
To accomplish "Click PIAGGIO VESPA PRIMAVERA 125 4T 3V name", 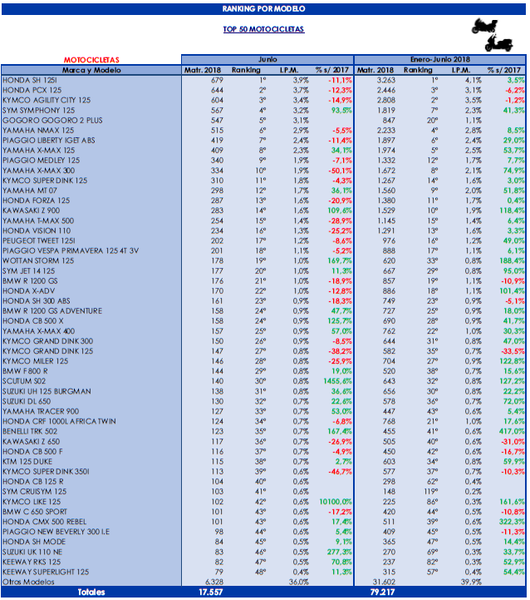I will pyautogui.click(x=71, y=251).
